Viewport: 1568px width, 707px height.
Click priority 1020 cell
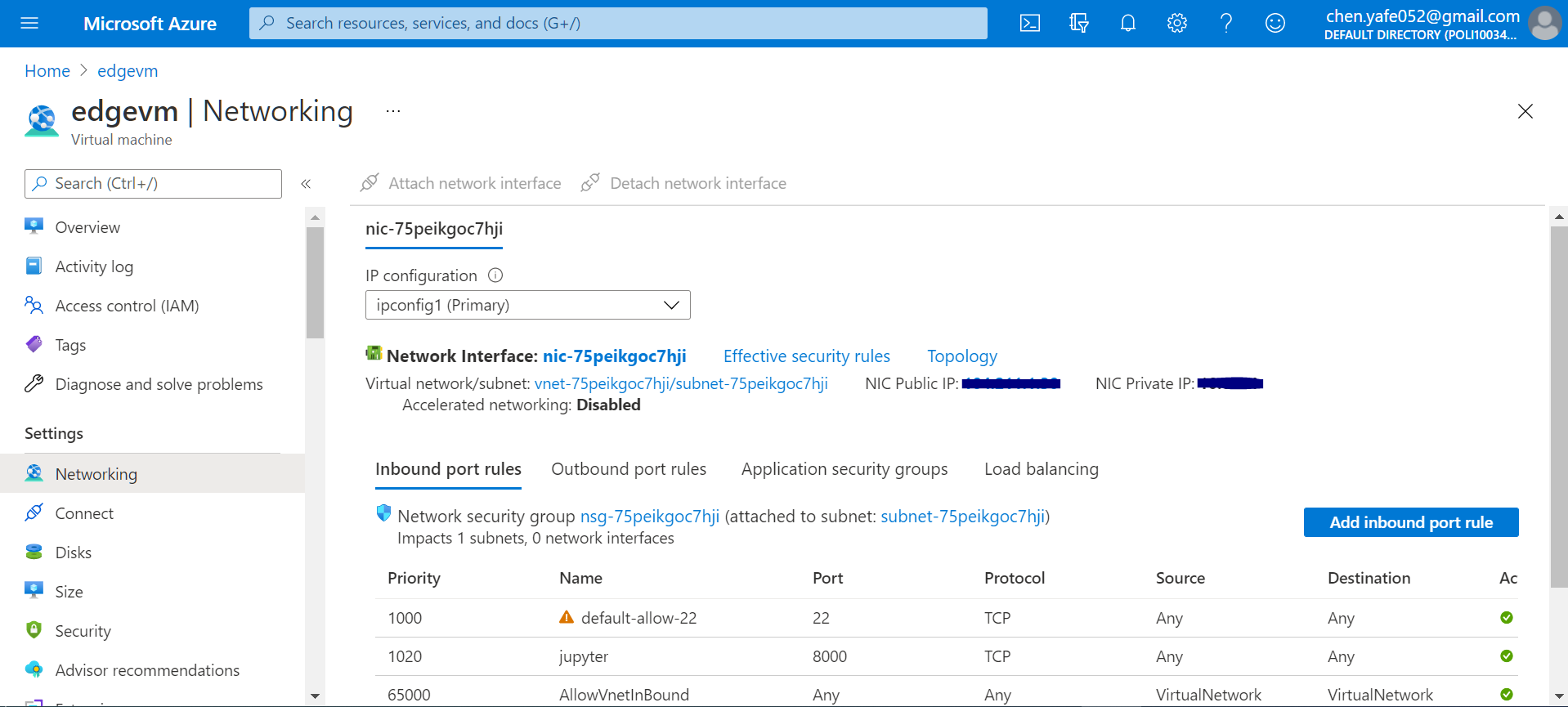[x=405, y=656]
